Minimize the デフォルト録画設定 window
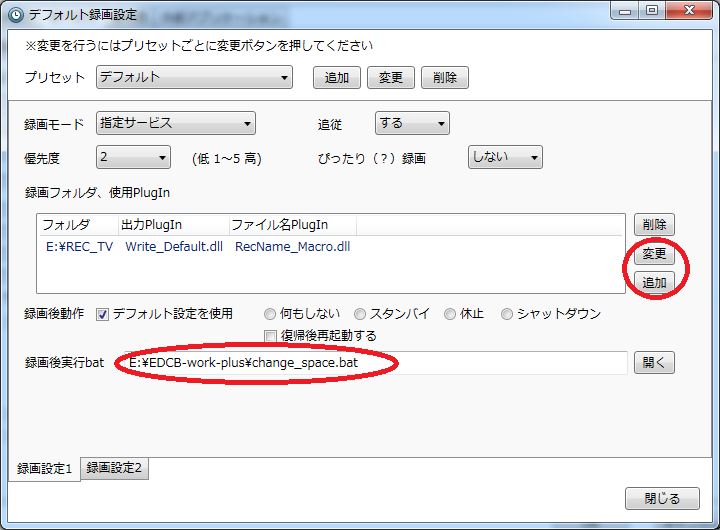Image resolution: width=720 pixels, height=530 pixels. coord(624,11)
